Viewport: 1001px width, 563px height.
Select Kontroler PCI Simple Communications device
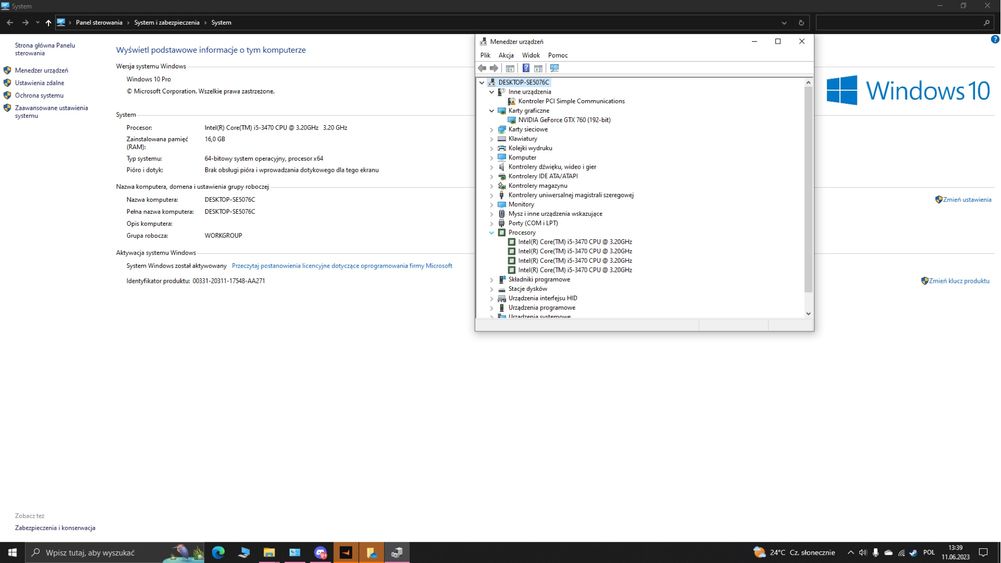[x=571, y=101]
